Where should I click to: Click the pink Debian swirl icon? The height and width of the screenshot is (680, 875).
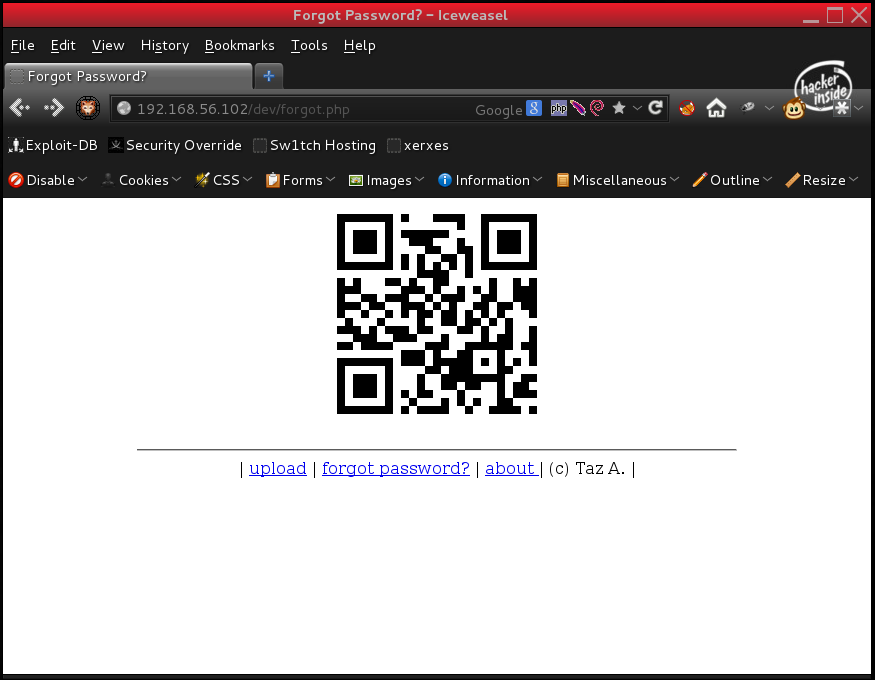tap(597, 108)
